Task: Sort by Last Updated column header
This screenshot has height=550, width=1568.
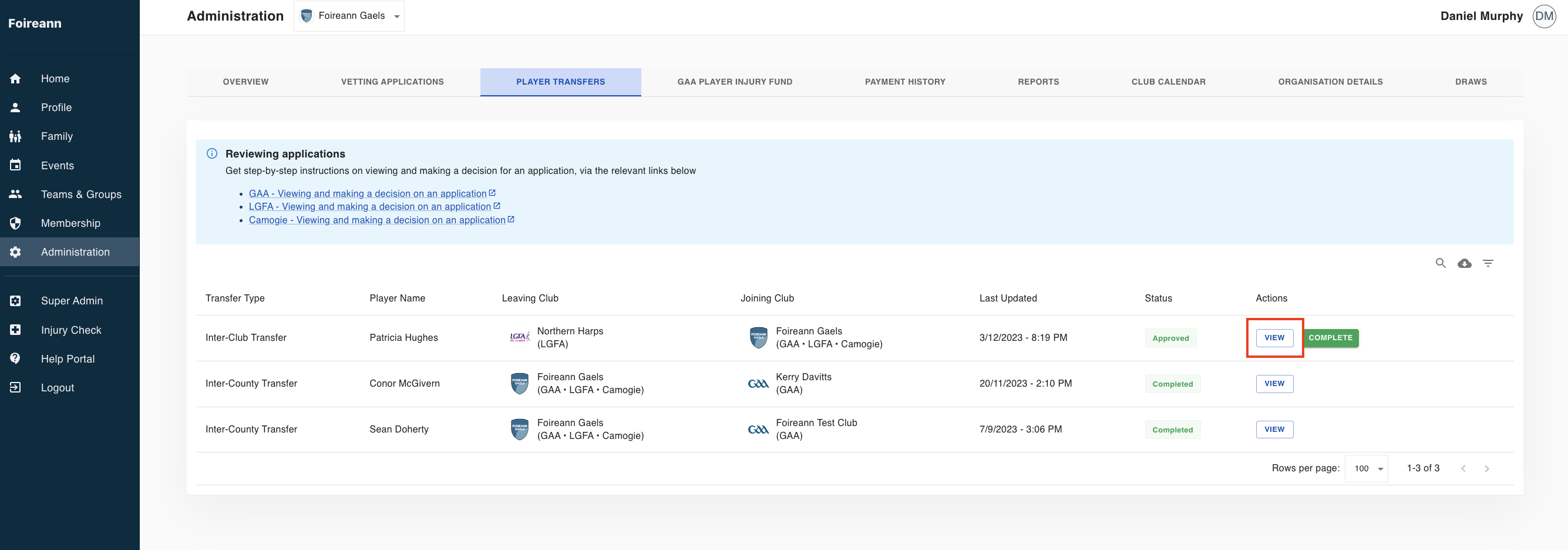Action: click(x=1008, y=298)
